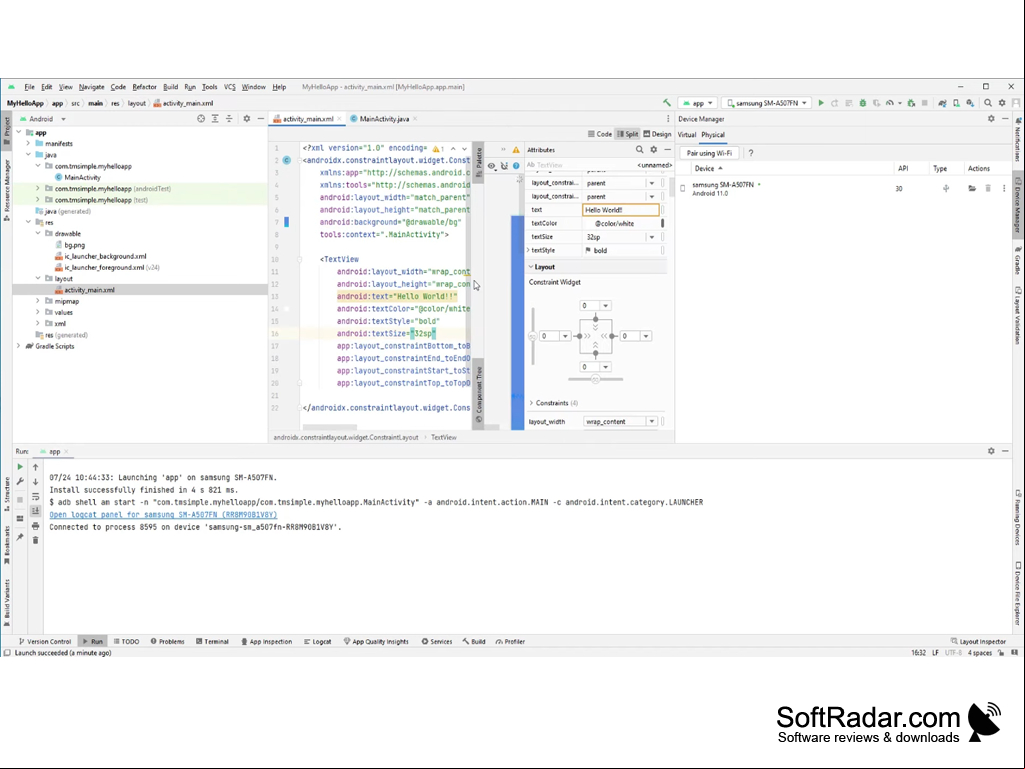Run the app with the green play button

[821, 103]
